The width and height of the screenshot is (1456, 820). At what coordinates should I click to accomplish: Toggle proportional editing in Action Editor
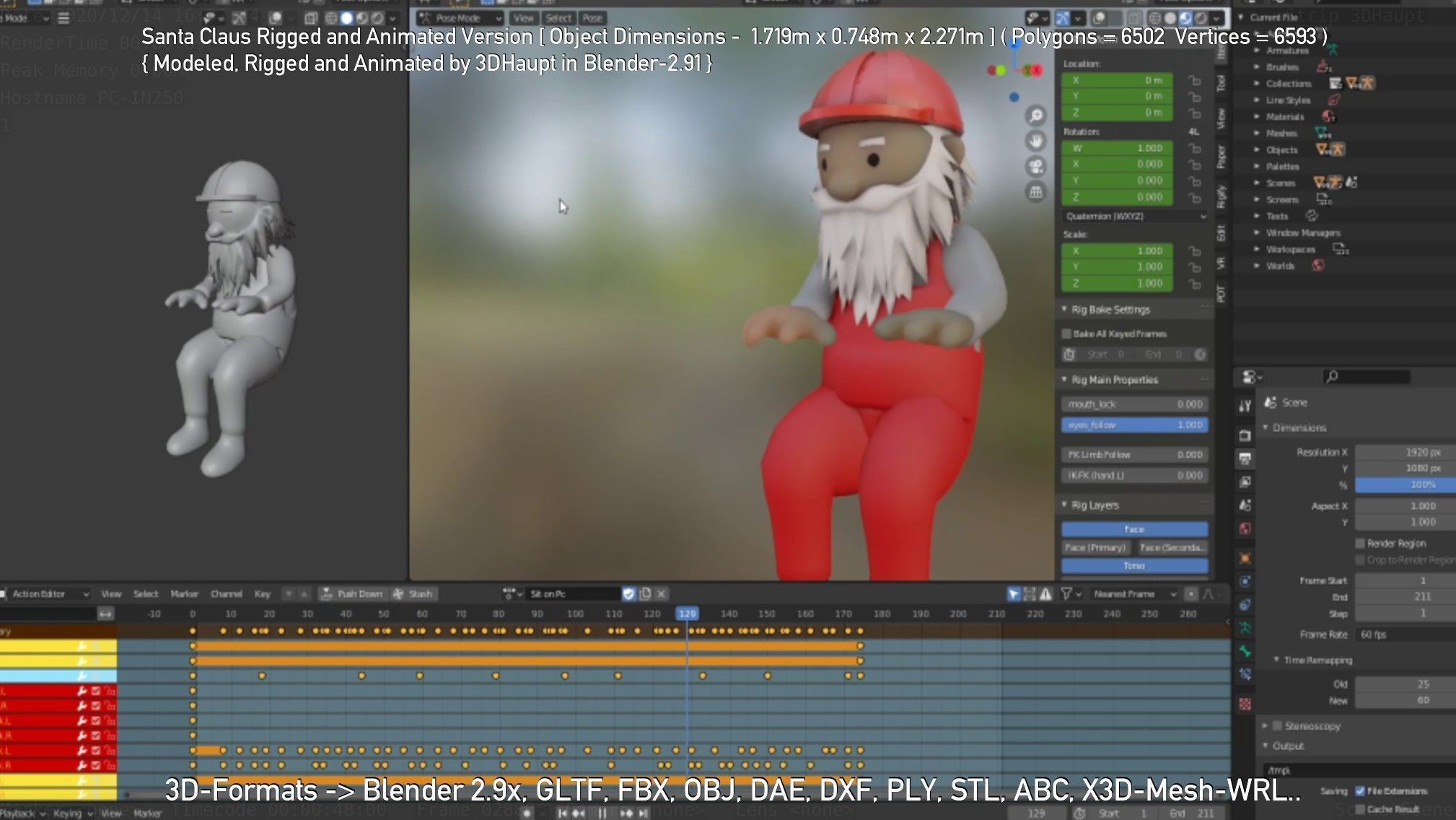click(1191, 593)
